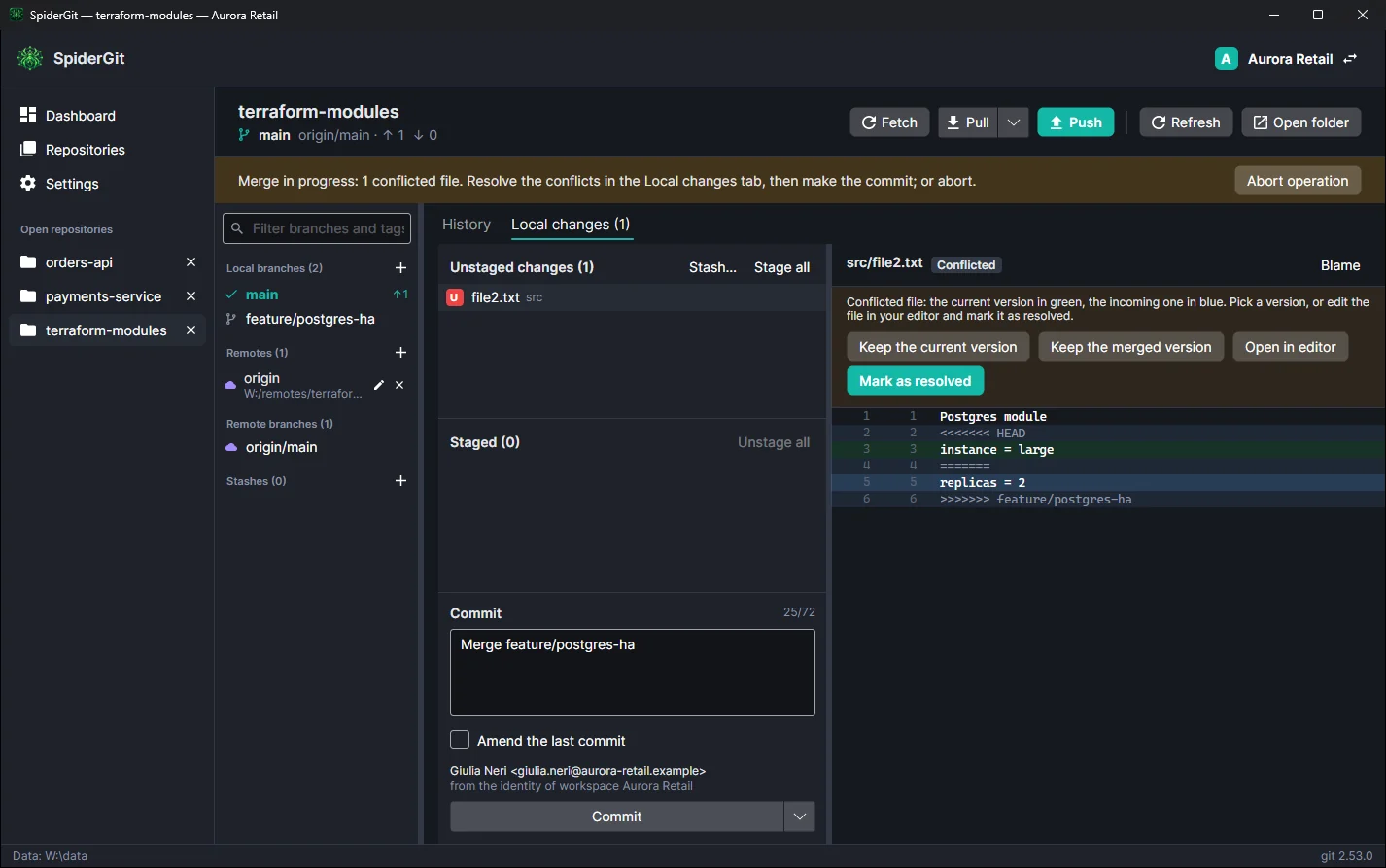The image size is (1386, 868).
Task: Remove the origin remote
Action: 399,385
